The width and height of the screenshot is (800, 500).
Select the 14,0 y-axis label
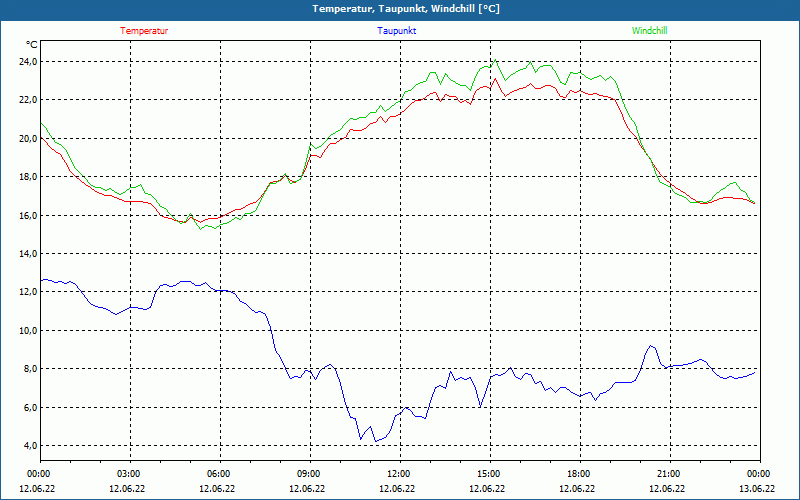coord(28,254)
